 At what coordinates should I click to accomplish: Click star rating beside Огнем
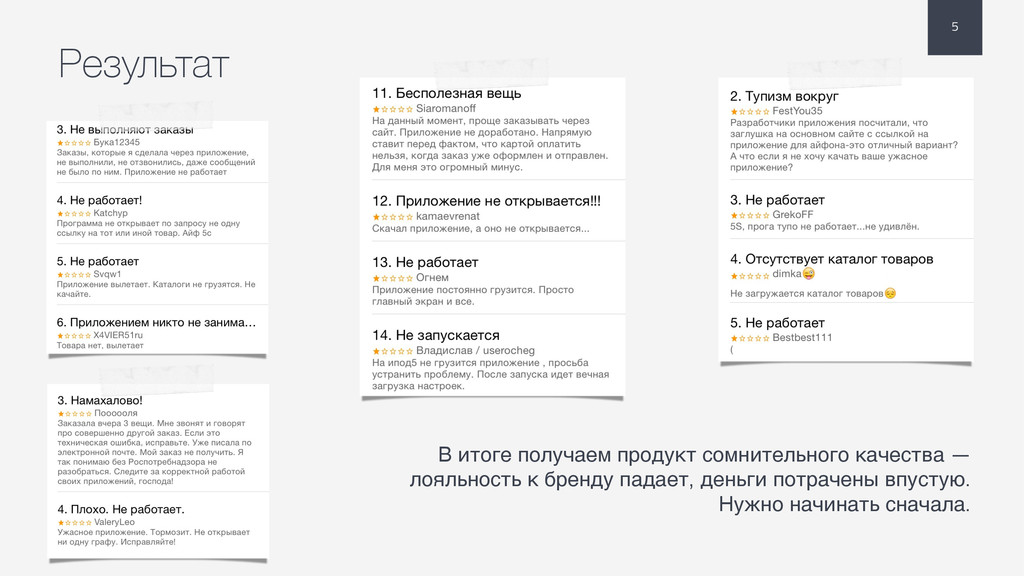392,278
